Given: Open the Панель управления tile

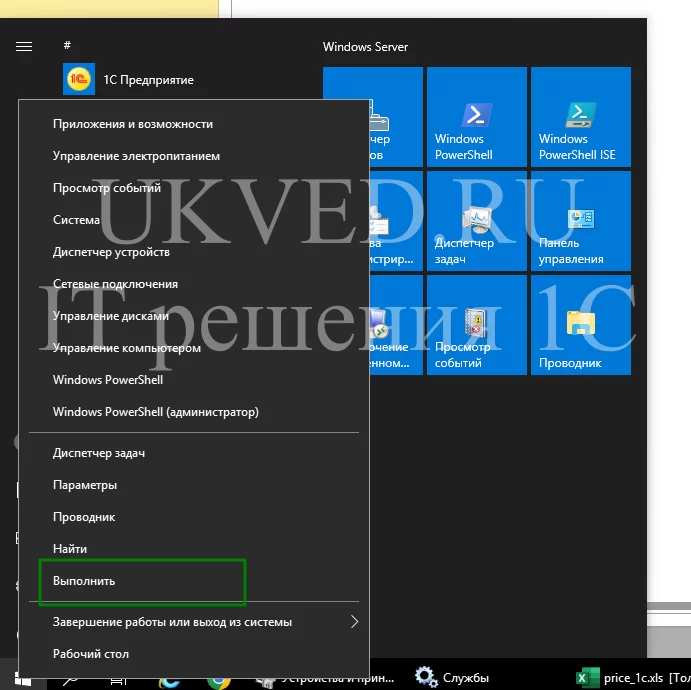Looking at the screenshot, I should pyautogui.click(x=581, y=221).
